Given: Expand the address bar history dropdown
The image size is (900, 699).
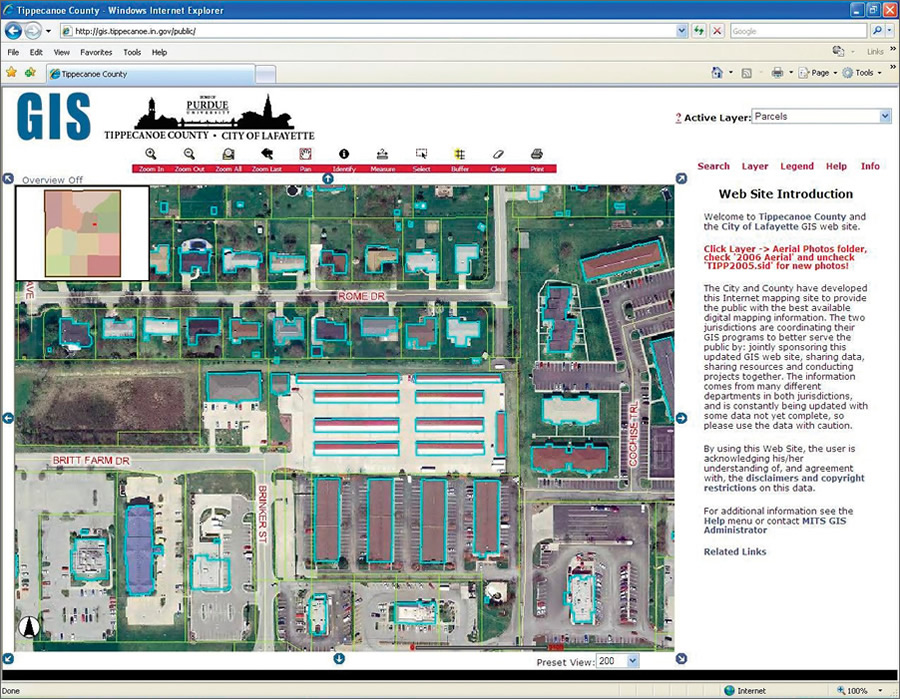Looking at the screenshot, I should point(681,31).
